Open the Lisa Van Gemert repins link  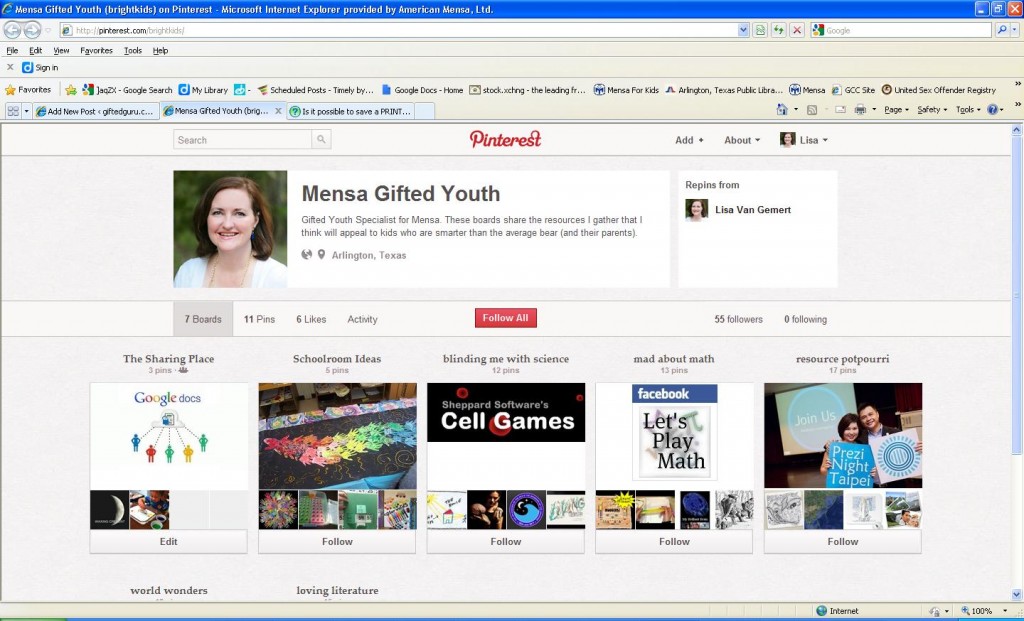[x=752, y=210]
